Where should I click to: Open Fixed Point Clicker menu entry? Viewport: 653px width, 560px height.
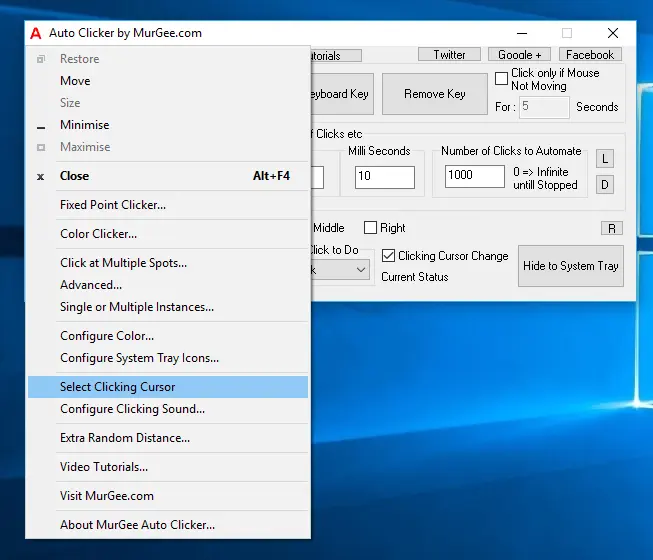click(x=113, y=205)
